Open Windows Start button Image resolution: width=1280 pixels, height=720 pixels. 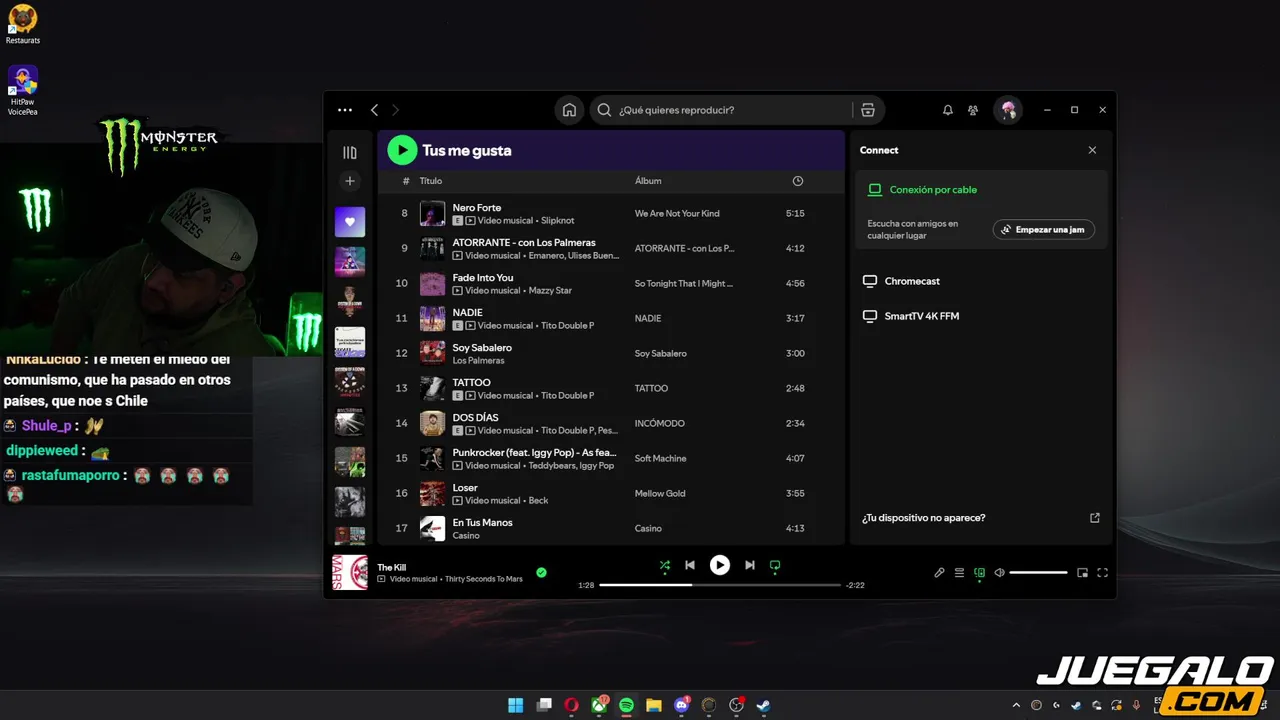516,705
